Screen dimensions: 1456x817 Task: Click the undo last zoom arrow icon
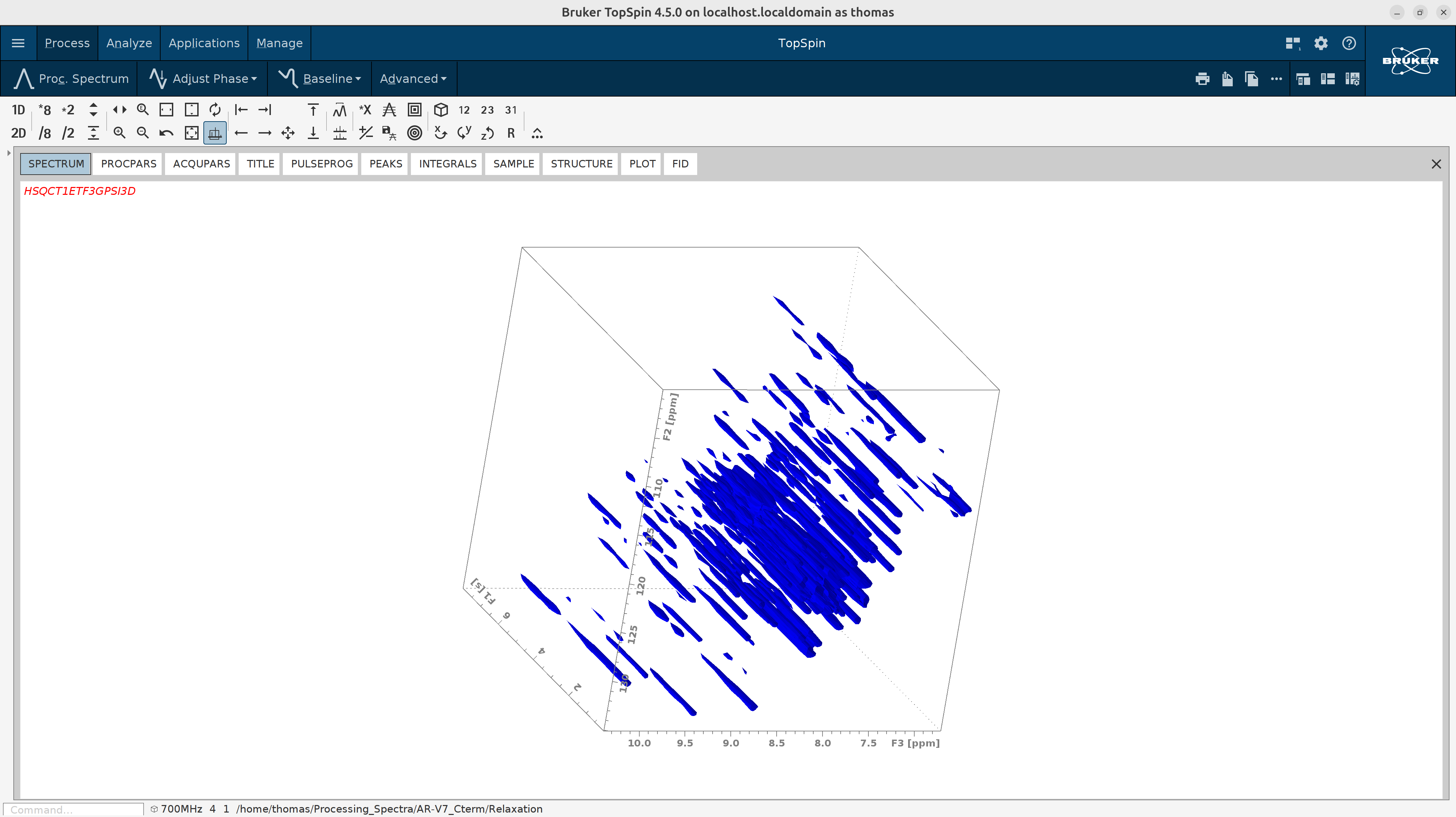[166, 133]
